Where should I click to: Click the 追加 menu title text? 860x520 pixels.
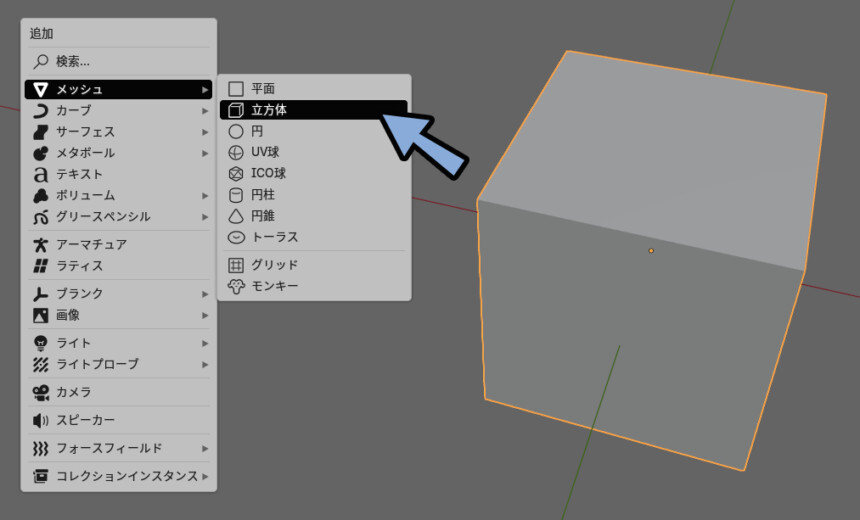pos(41,33)
